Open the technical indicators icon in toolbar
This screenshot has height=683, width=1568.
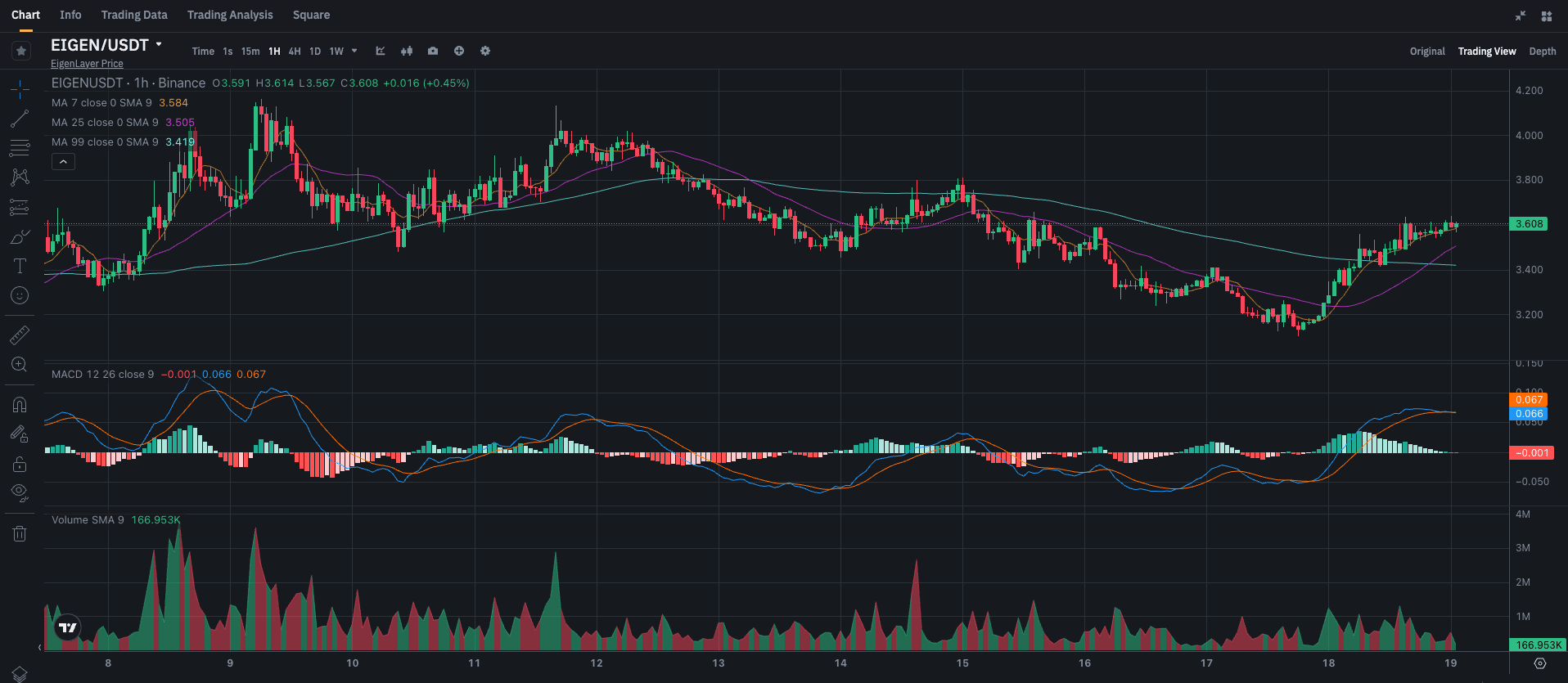coord(381,51)
